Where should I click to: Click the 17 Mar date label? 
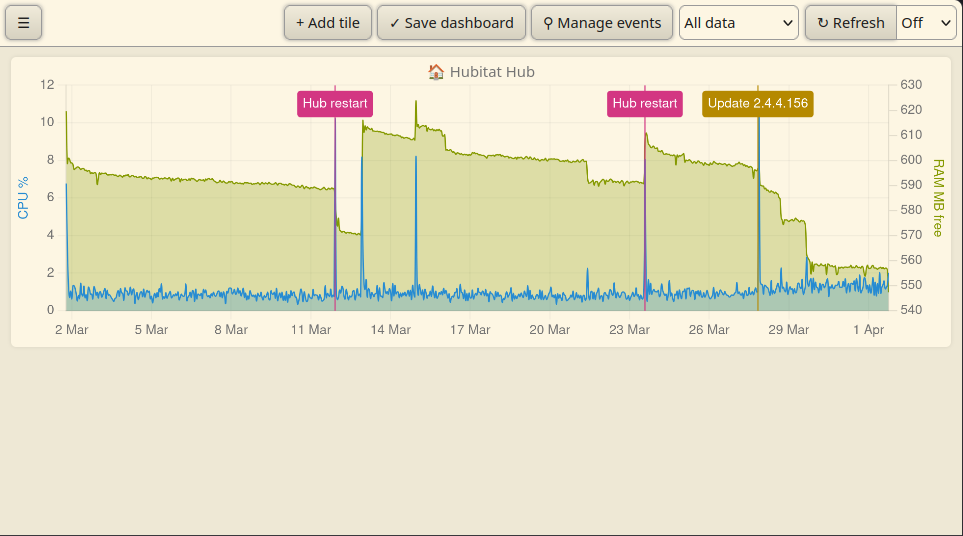point(470,330)
